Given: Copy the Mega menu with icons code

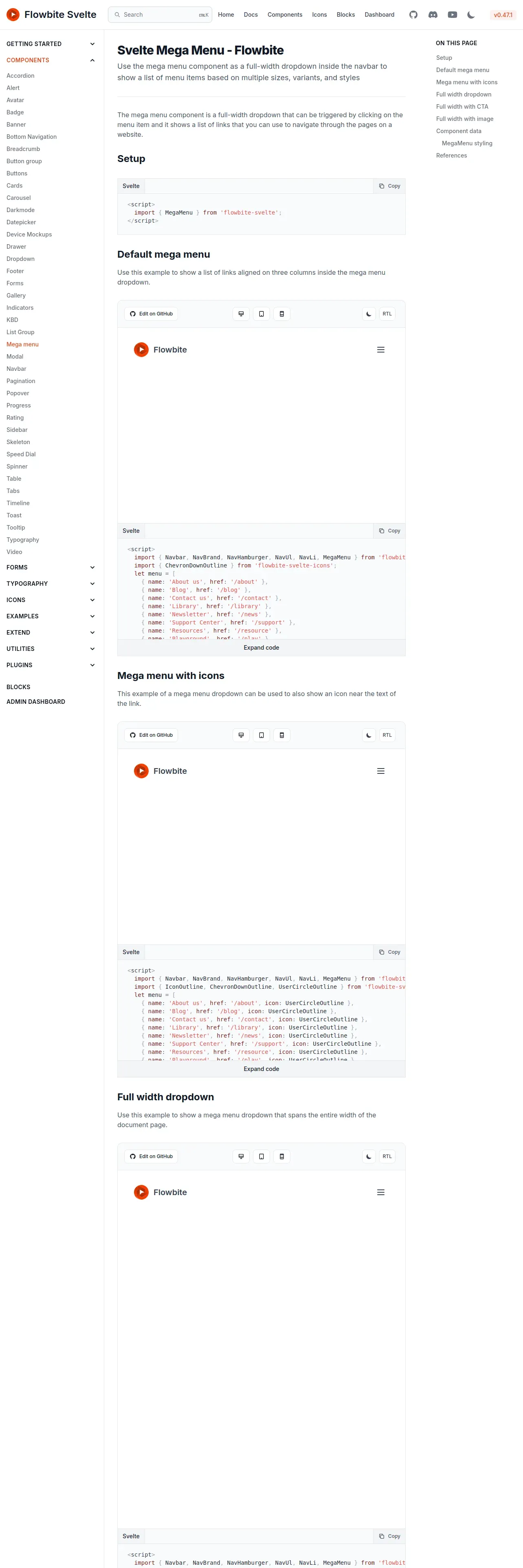Looking at the screenshot, I should tap(390, 952).
